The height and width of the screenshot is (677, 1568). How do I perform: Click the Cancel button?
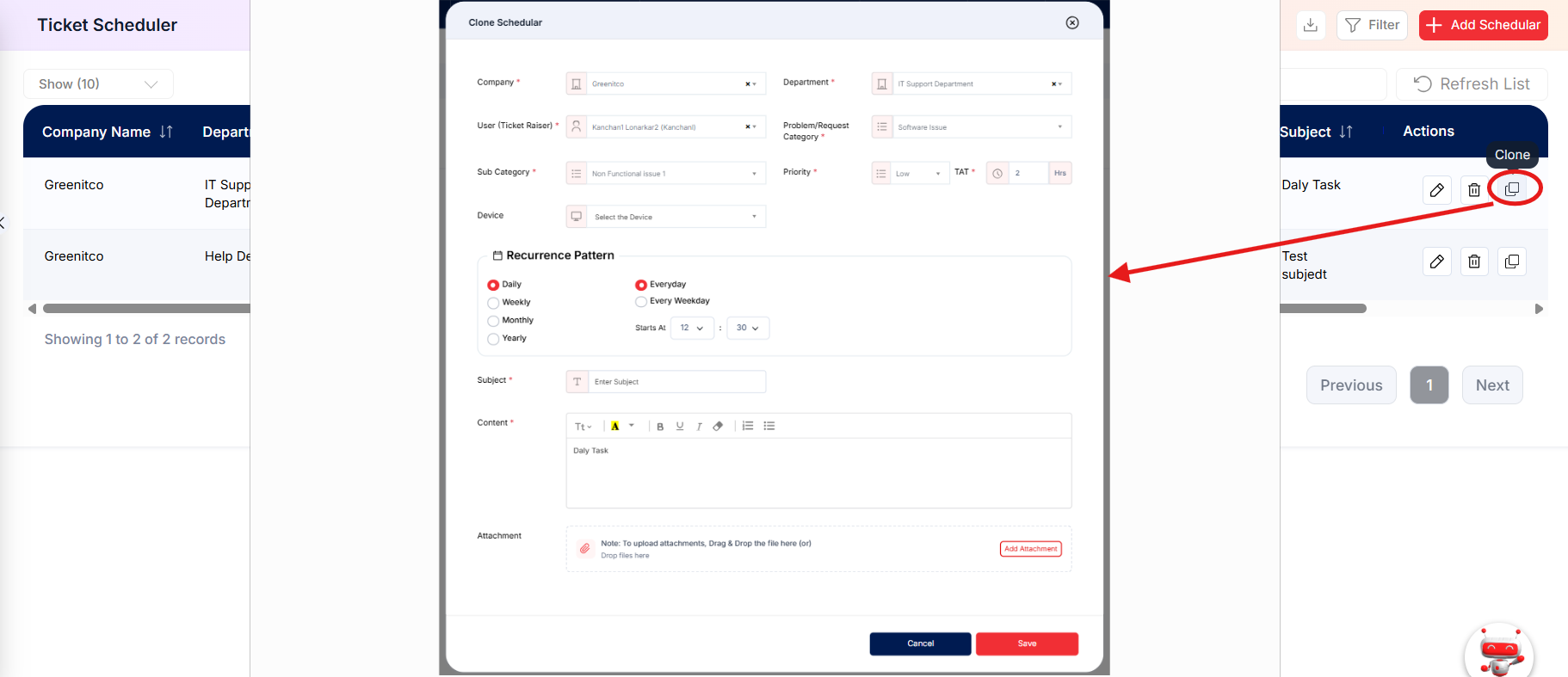coord(920,643)
